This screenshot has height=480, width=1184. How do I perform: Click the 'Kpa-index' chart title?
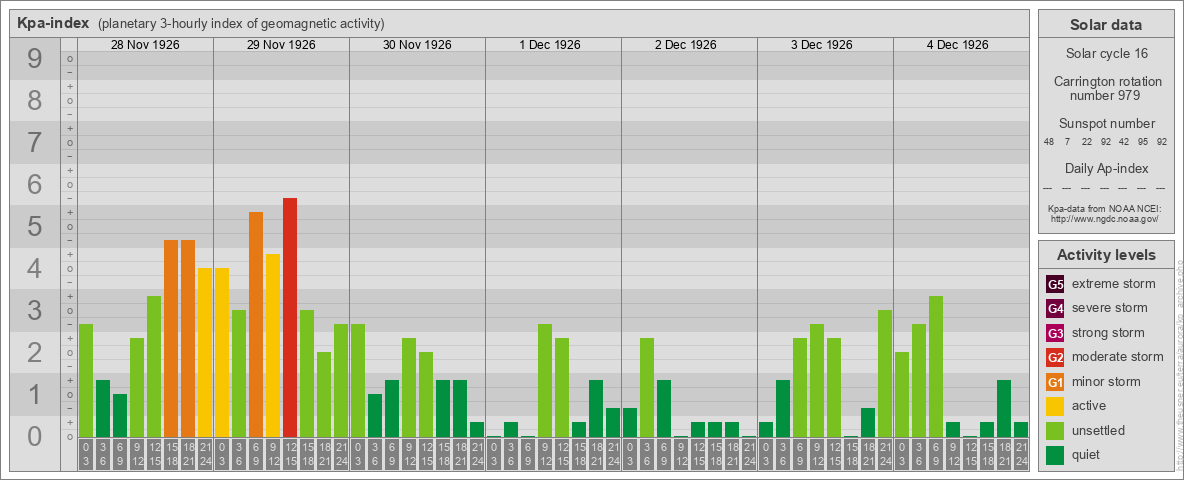tap(54, 23)
